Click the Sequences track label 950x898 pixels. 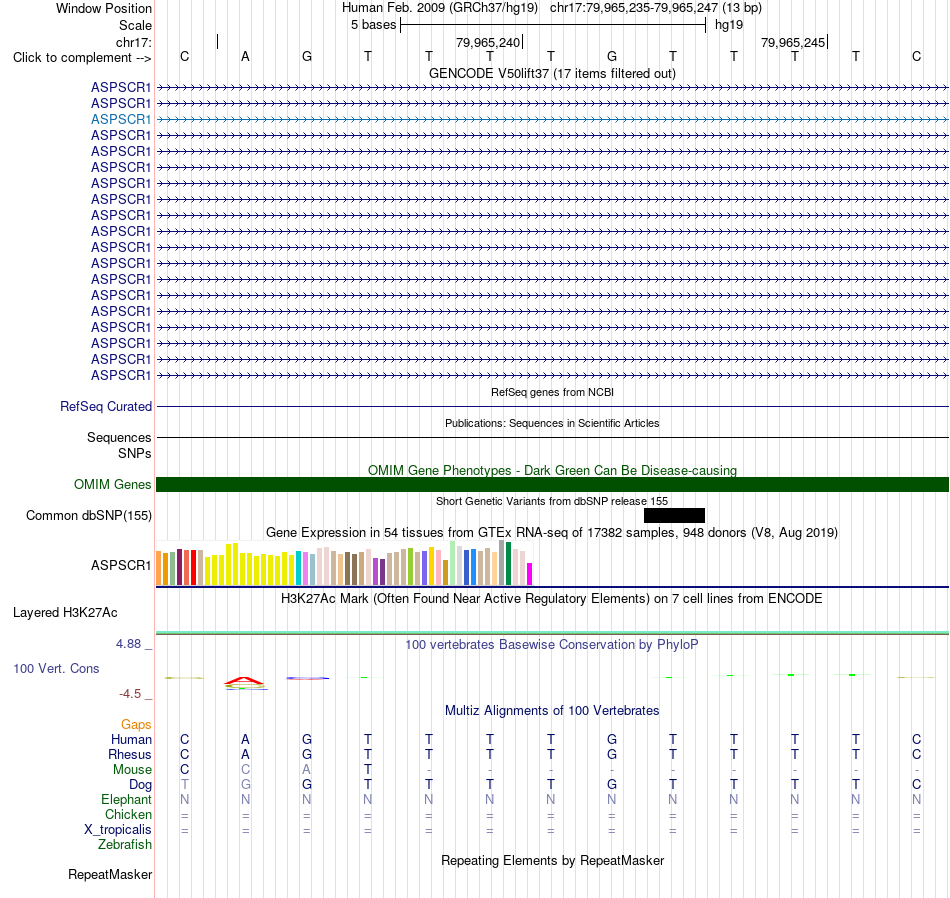[x=119, y=437]
